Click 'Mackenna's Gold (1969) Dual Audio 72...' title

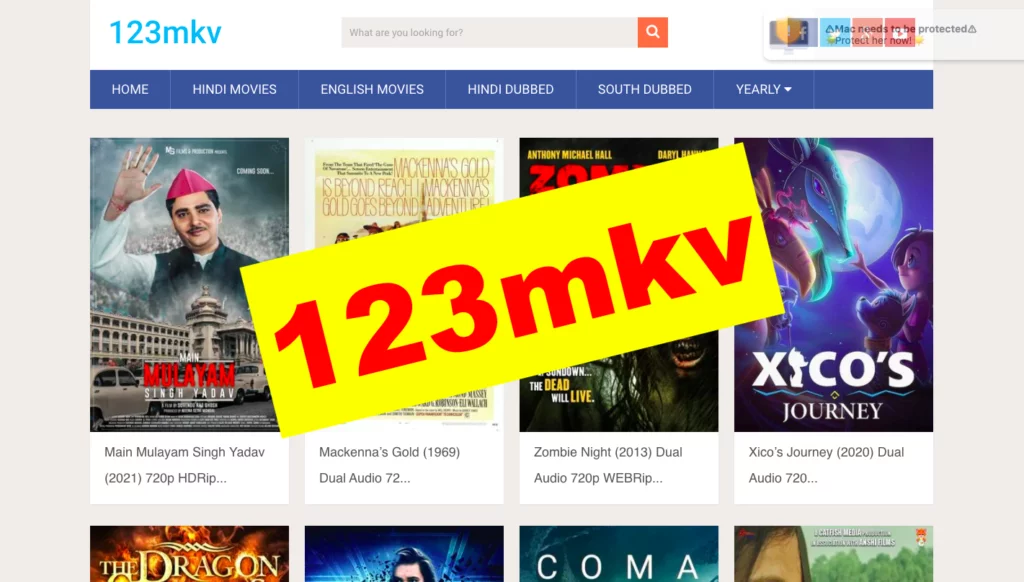pos(389,465)
